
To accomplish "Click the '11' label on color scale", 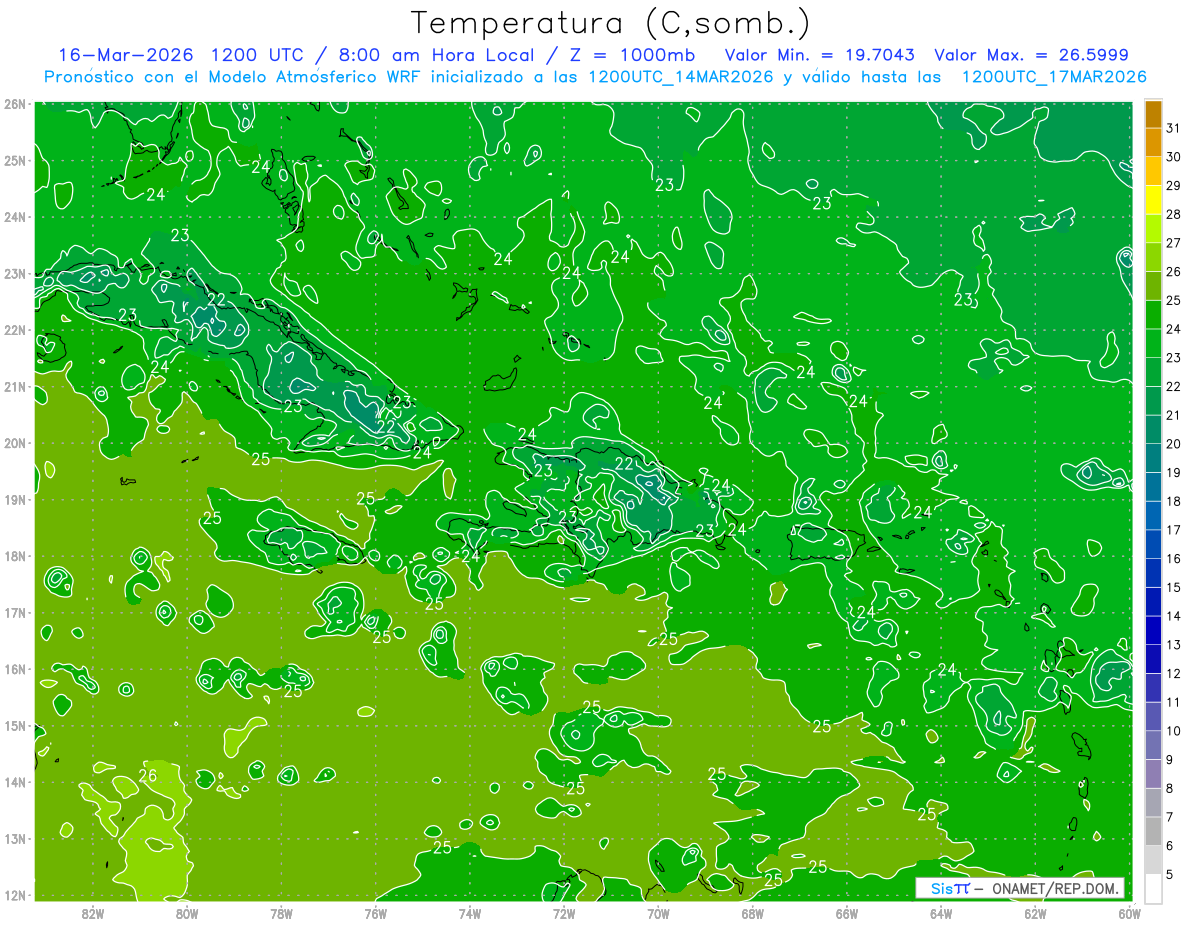I will [x=1174, y=702].
